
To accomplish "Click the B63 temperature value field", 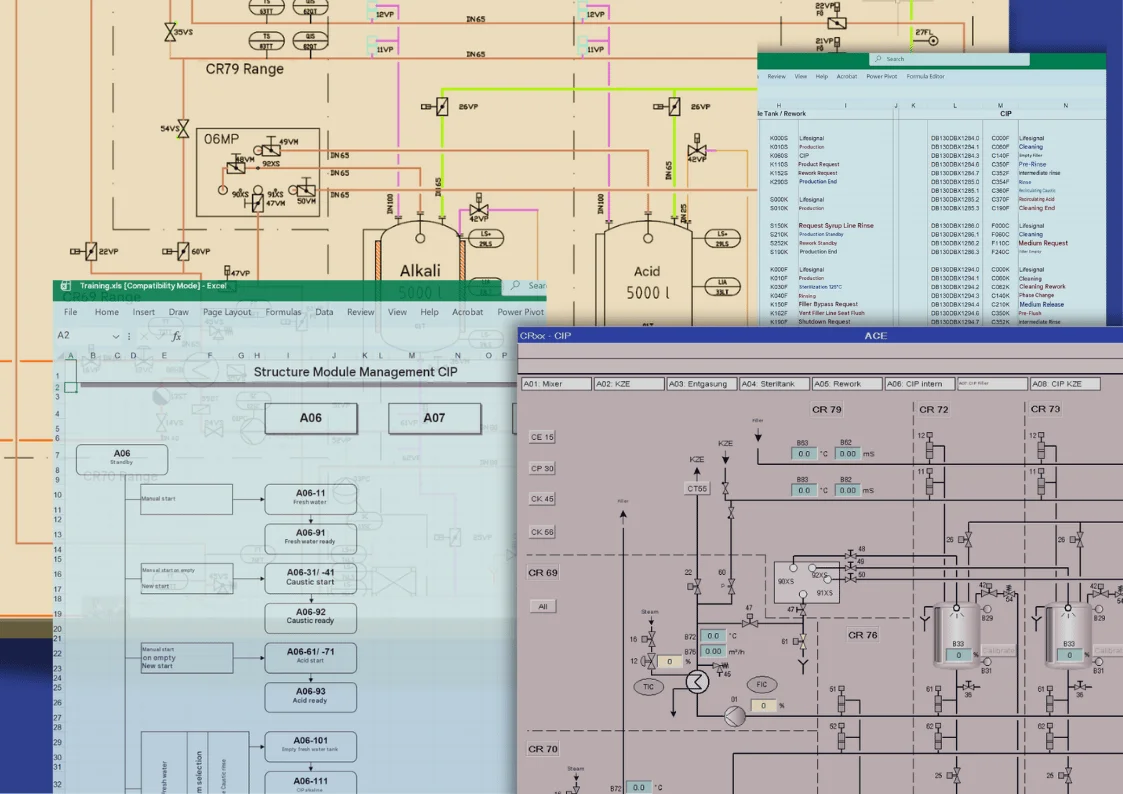I will click(x=804, y=453).
